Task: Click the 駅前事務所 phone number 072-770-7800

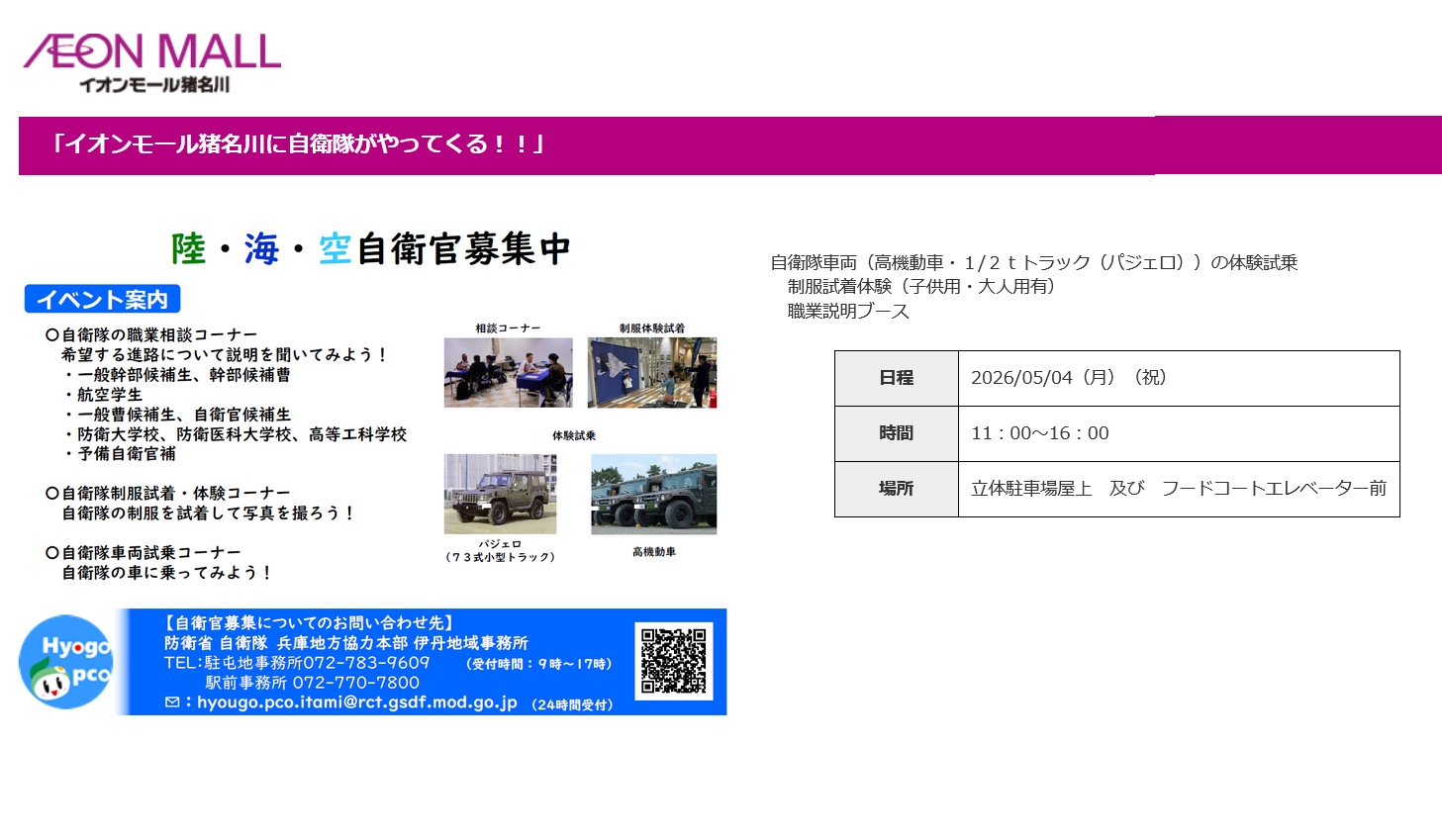Action: tap(355, 683)
